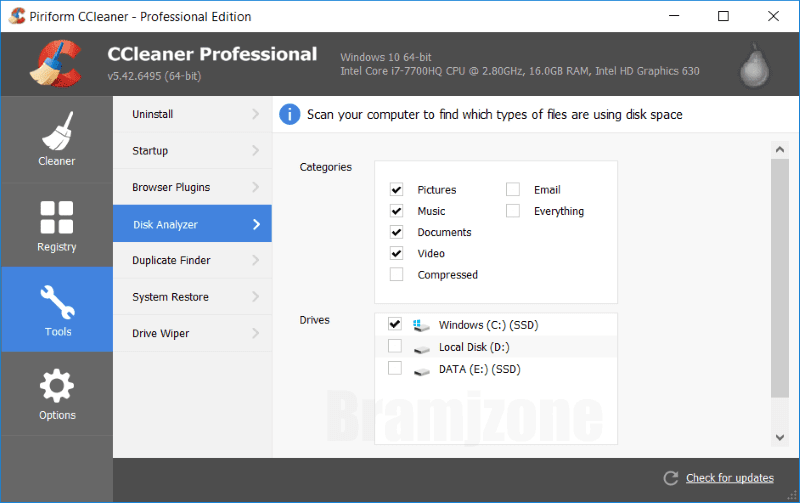800x503 pixels.
Task: Click the Duplicate Finder row chevron
Action: [256, 260]
